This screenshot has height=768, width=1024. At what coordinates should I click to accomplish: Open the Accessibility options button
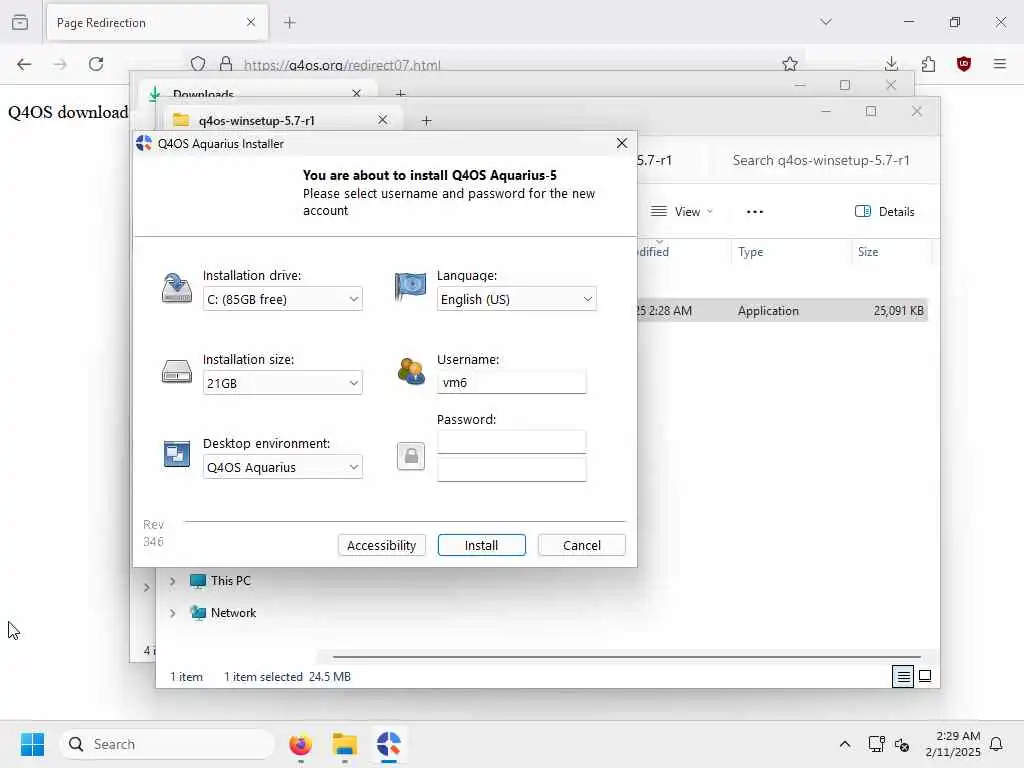[x=381, y=545]
